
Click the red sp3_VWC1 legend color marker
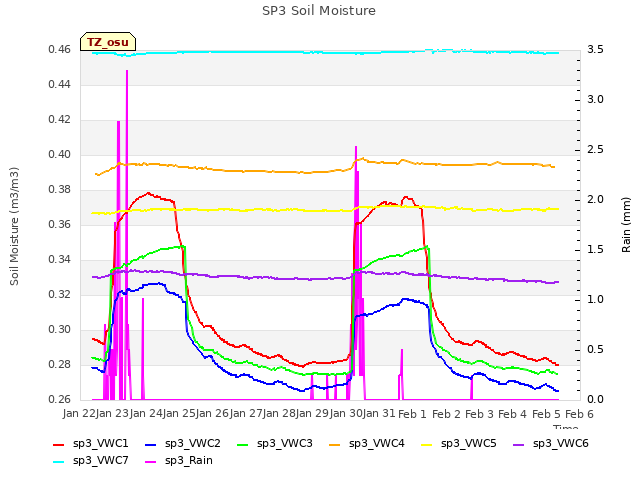point(59,444)
